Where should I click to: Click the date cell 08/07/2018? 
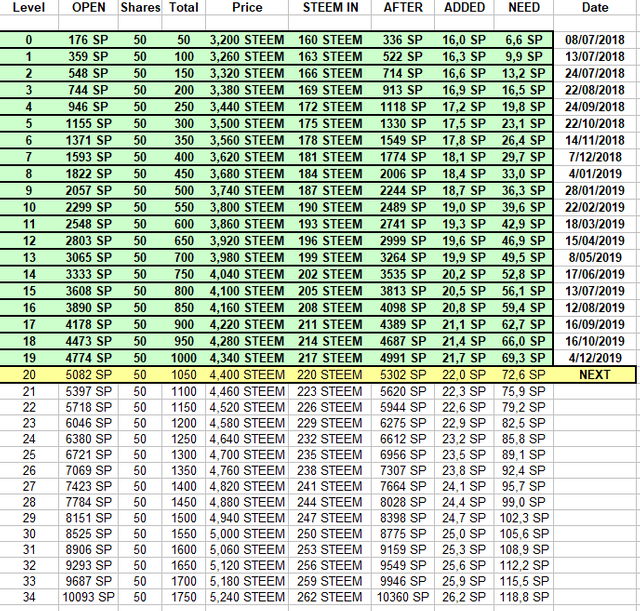595,40
